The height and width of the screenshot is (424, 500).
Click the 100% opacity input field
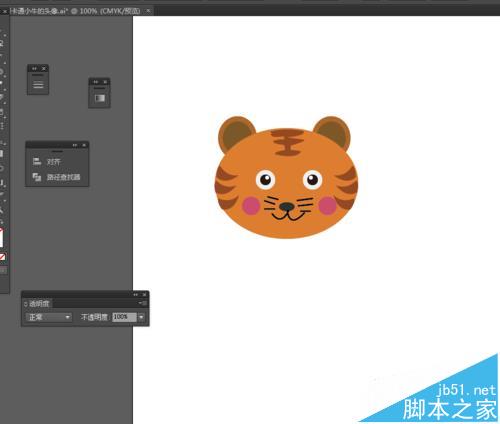(x=124, y=317)
